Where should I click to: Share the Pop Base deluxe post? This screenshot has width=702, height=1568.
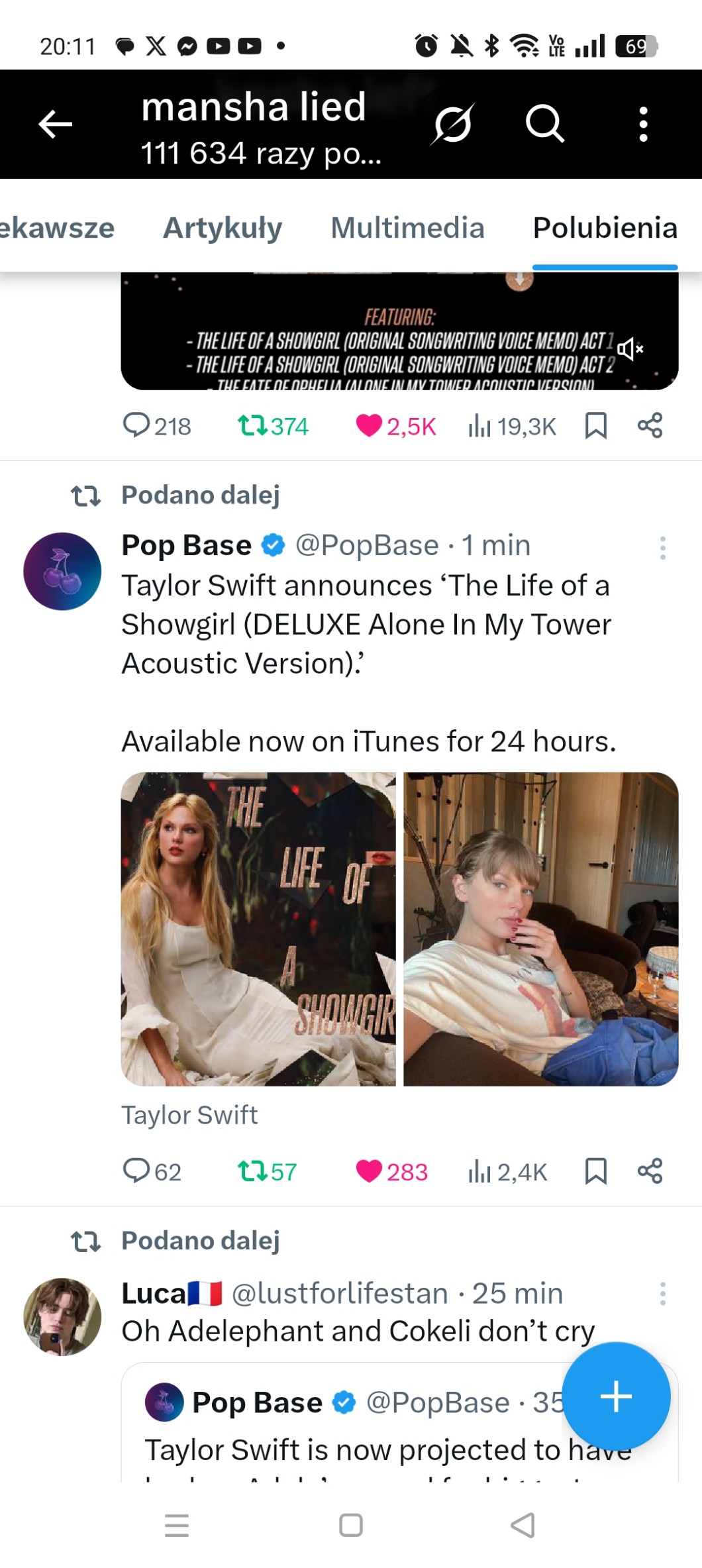coord(650,1171)
